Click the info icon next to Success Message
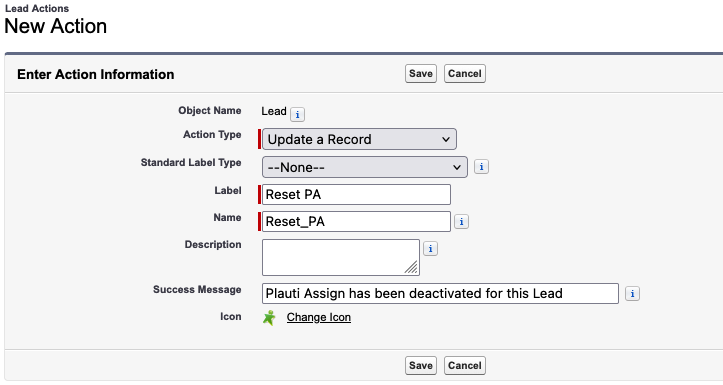Image resolution: width=723 pixels, height=385 pixels. click(632, 293)
